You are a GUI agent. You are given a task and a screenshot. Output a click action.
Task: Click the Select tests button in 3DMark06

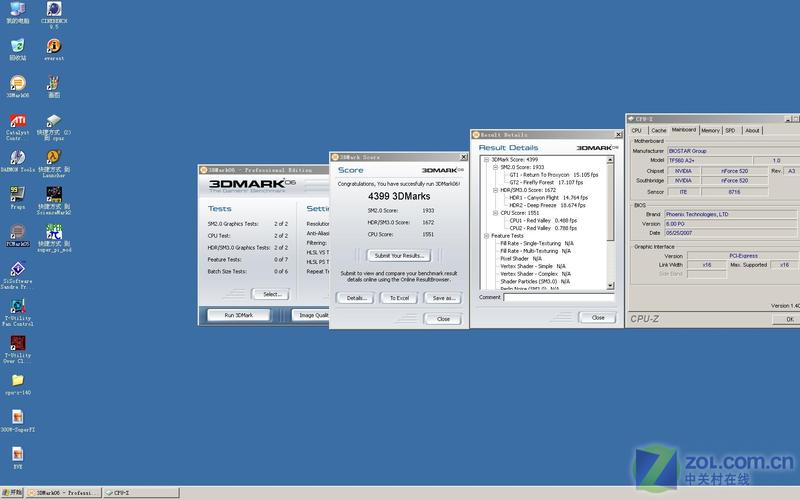(x=271, y=294)
